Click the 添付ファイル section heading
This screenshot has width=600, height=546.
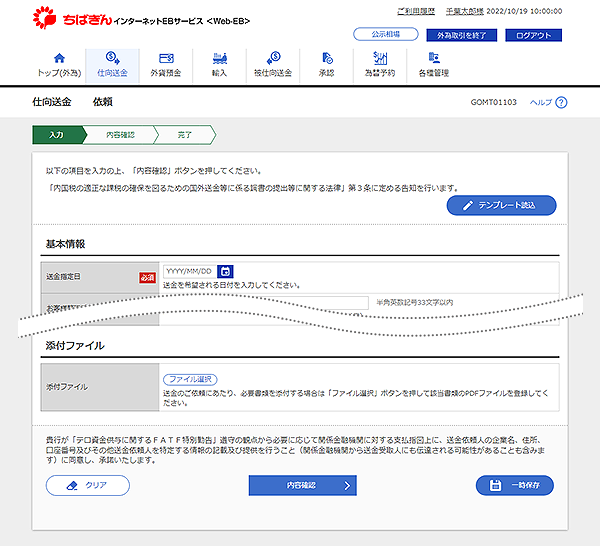75,346
